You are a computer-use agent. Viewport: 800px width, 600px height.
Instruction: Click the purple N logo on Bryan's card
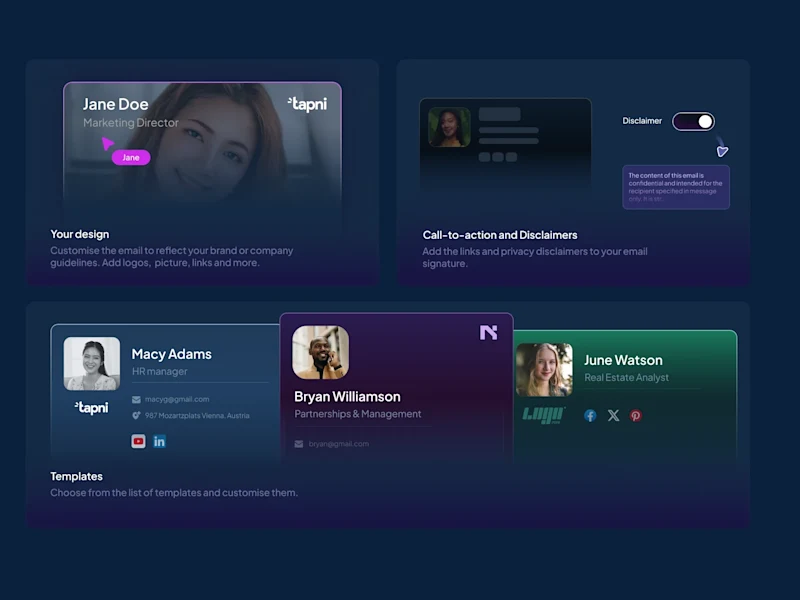(x=488, y=333)
